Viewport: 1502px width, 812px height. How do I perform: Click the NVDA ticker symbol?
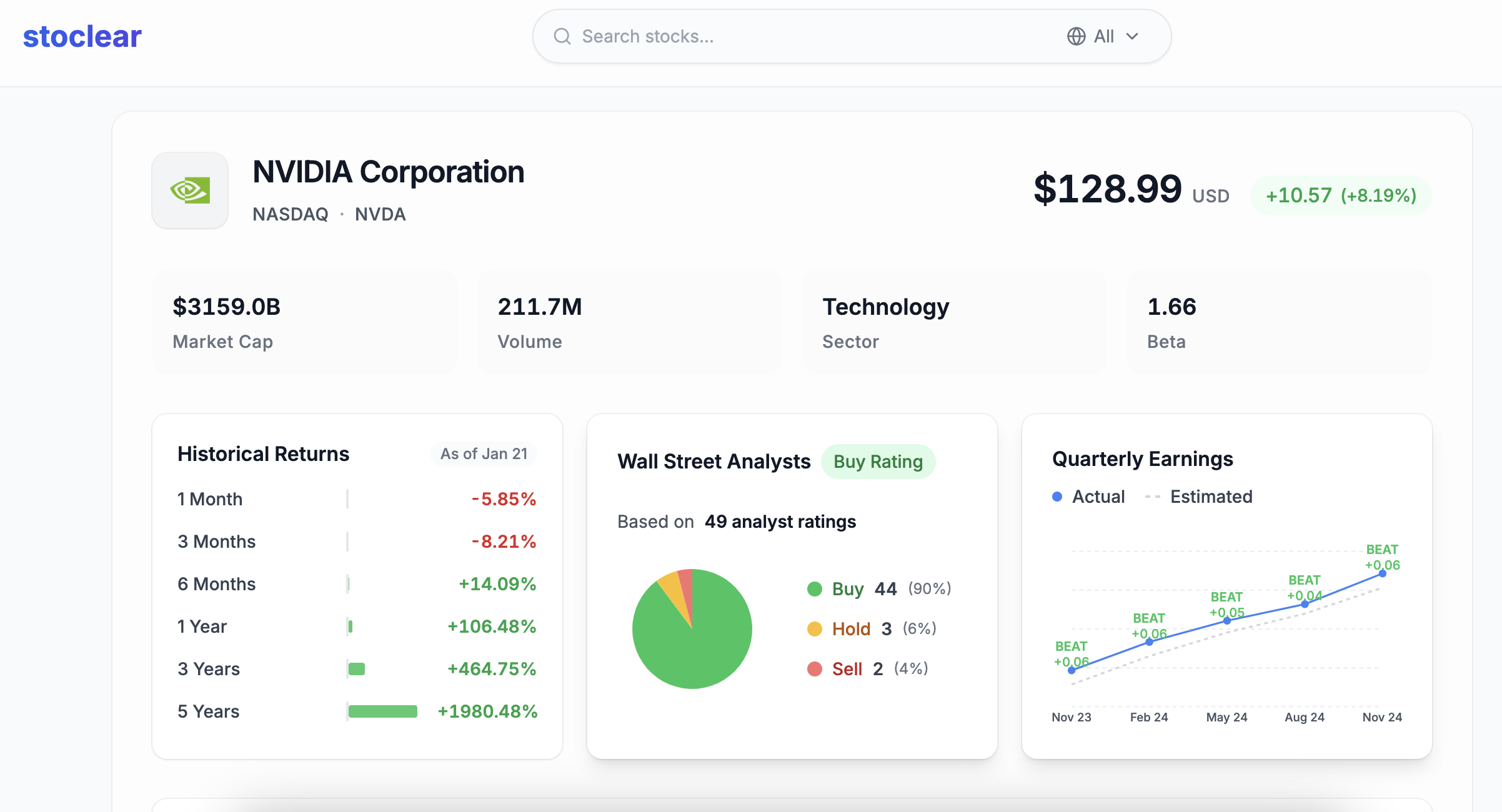(380, 214)
